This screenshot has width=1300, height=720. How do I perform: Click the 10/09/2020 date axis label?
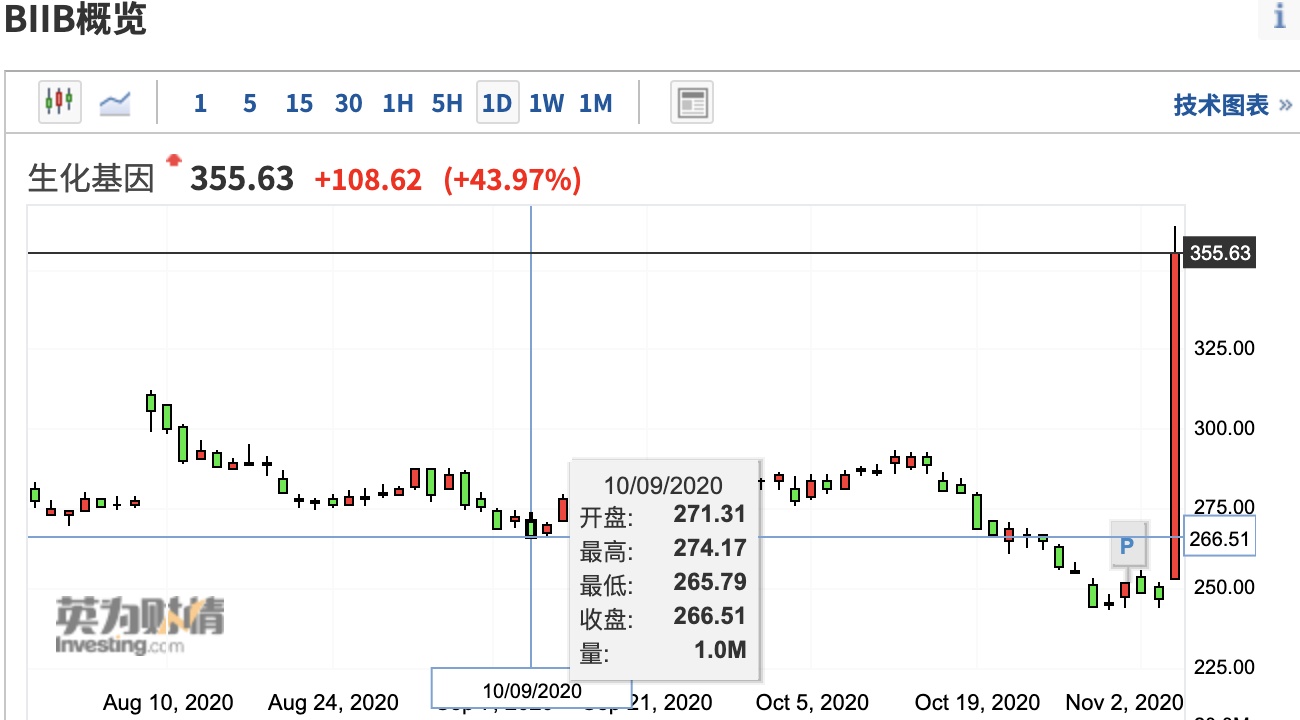pyautogui.click(x=531, y=690)
